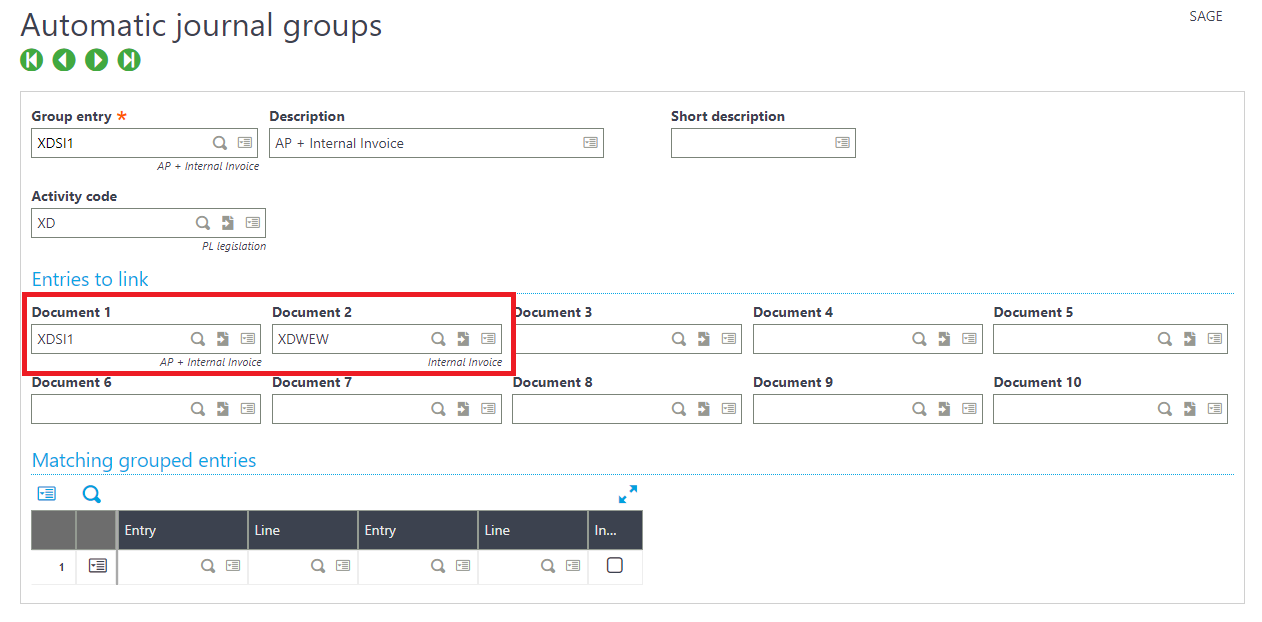This screenshot has width=1262, height=622.
Task: Toggle checkbox in grid row 1
Action: pyautogui.click(x=615, y=566)
